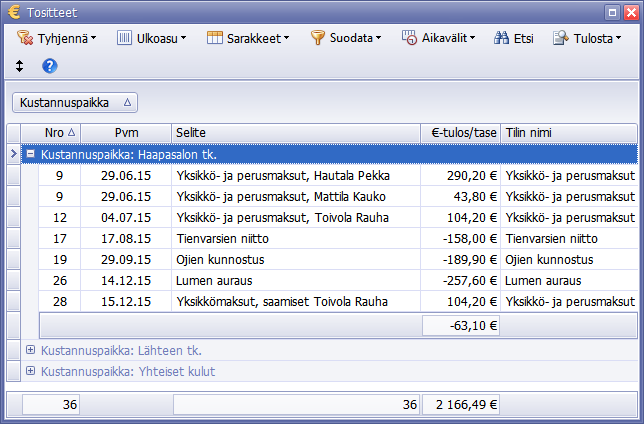This screenshot has width=644, height=424.
Task: Sort by the Pvm column header
Action: [126, 133]
